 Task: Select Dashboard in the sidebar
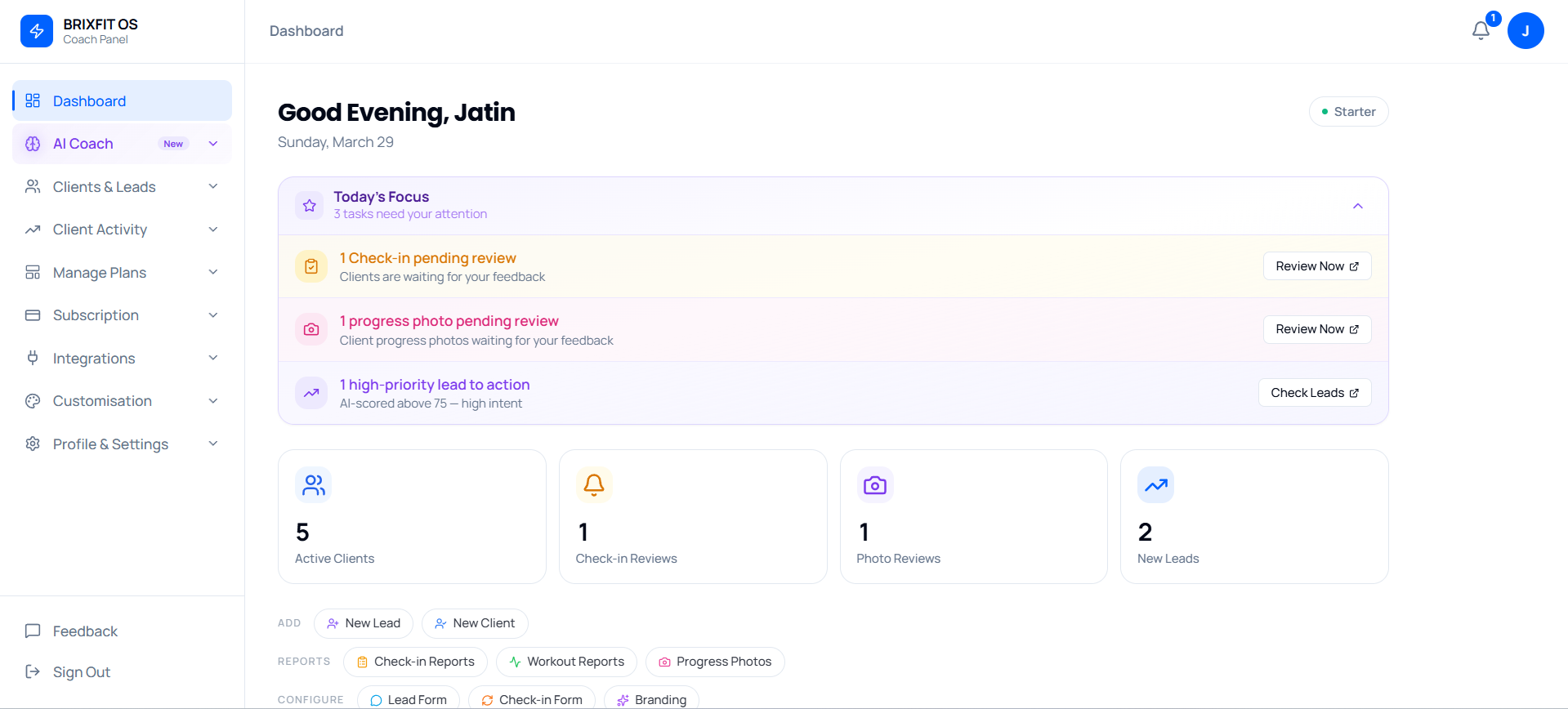(123, 100)
